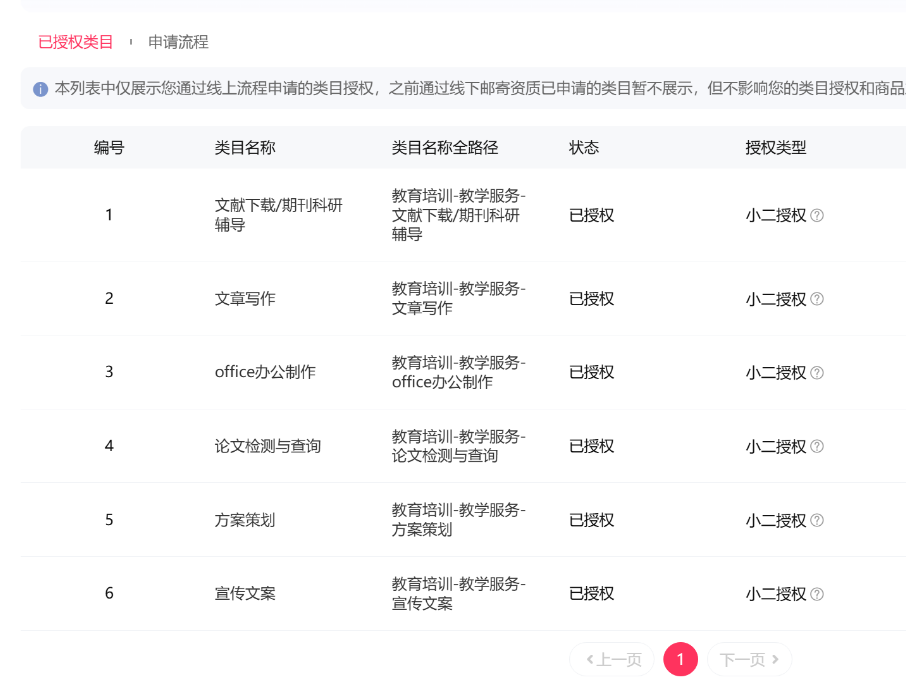Select page 1 in pagination
Screen dimensions: 906x692
[x=680, y=659]
